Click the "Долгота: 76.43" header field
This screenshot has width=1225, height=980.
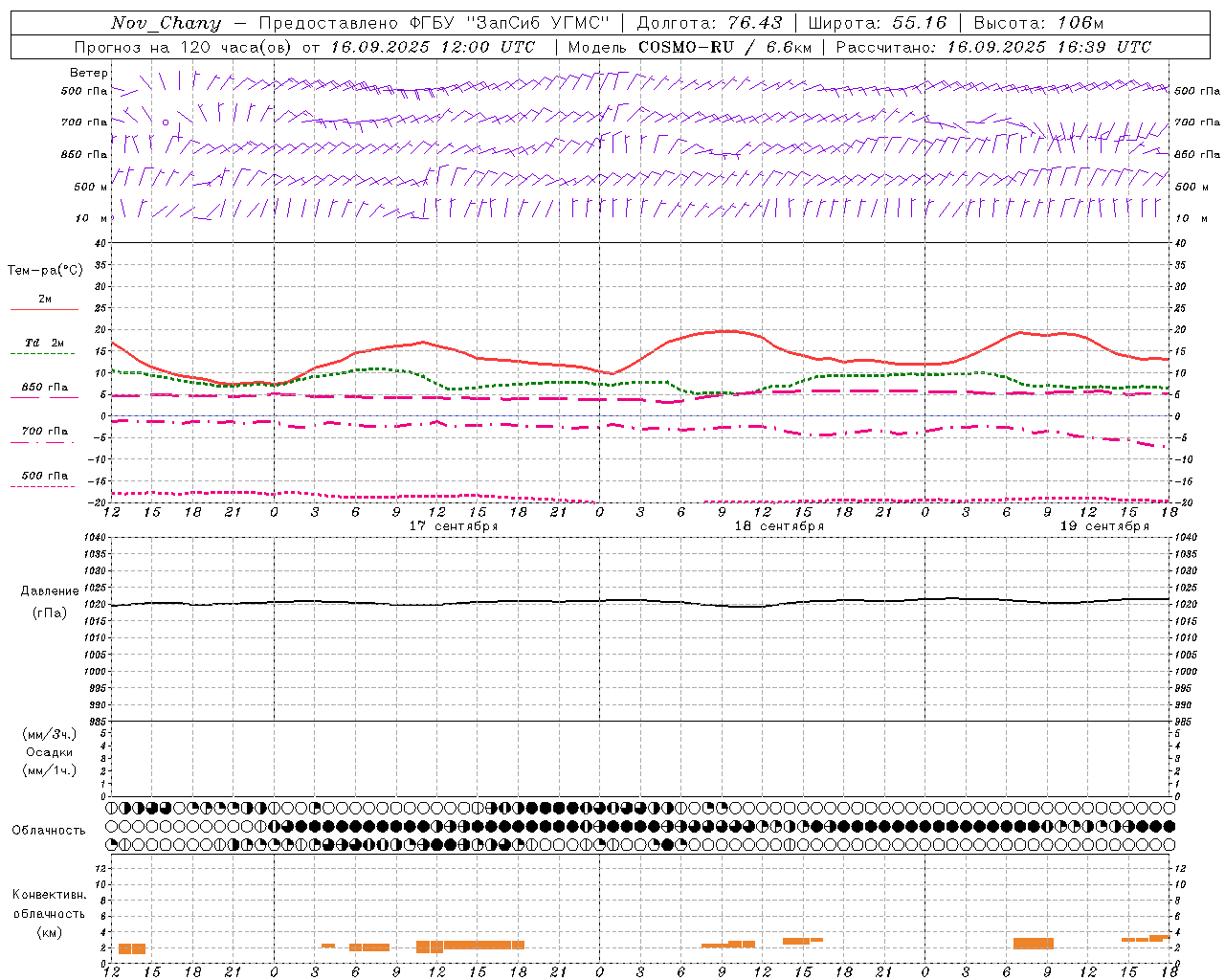709,23
